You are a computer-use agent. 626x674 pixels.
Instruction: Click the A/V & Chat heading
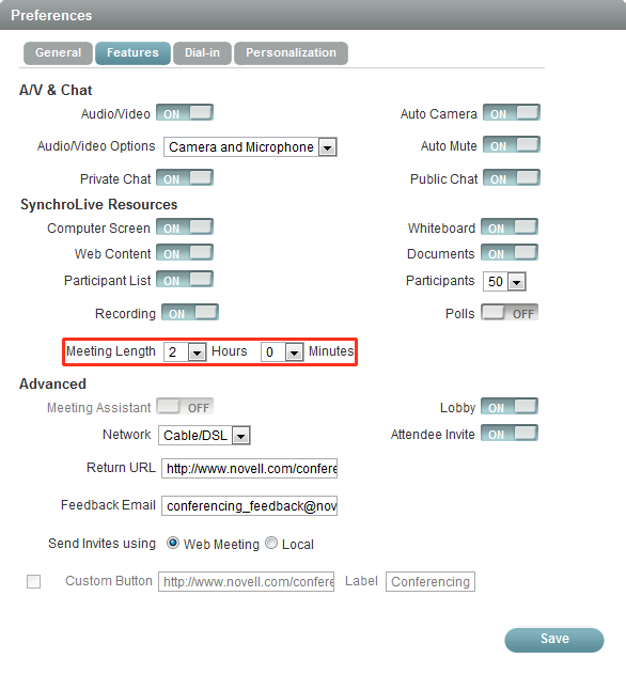click(x=56, y=90)
